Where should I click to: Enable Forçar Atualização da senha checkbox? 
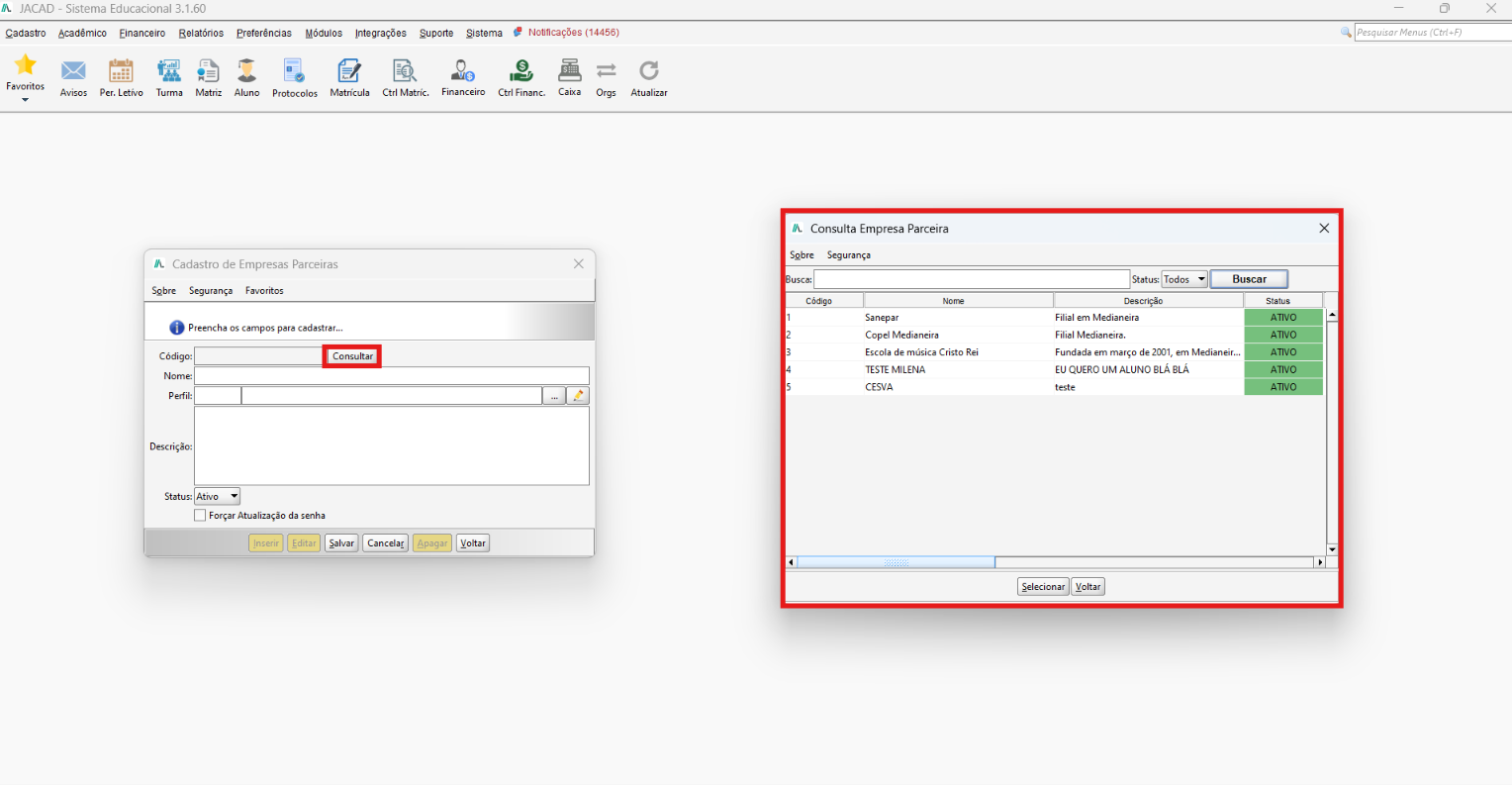200,516
